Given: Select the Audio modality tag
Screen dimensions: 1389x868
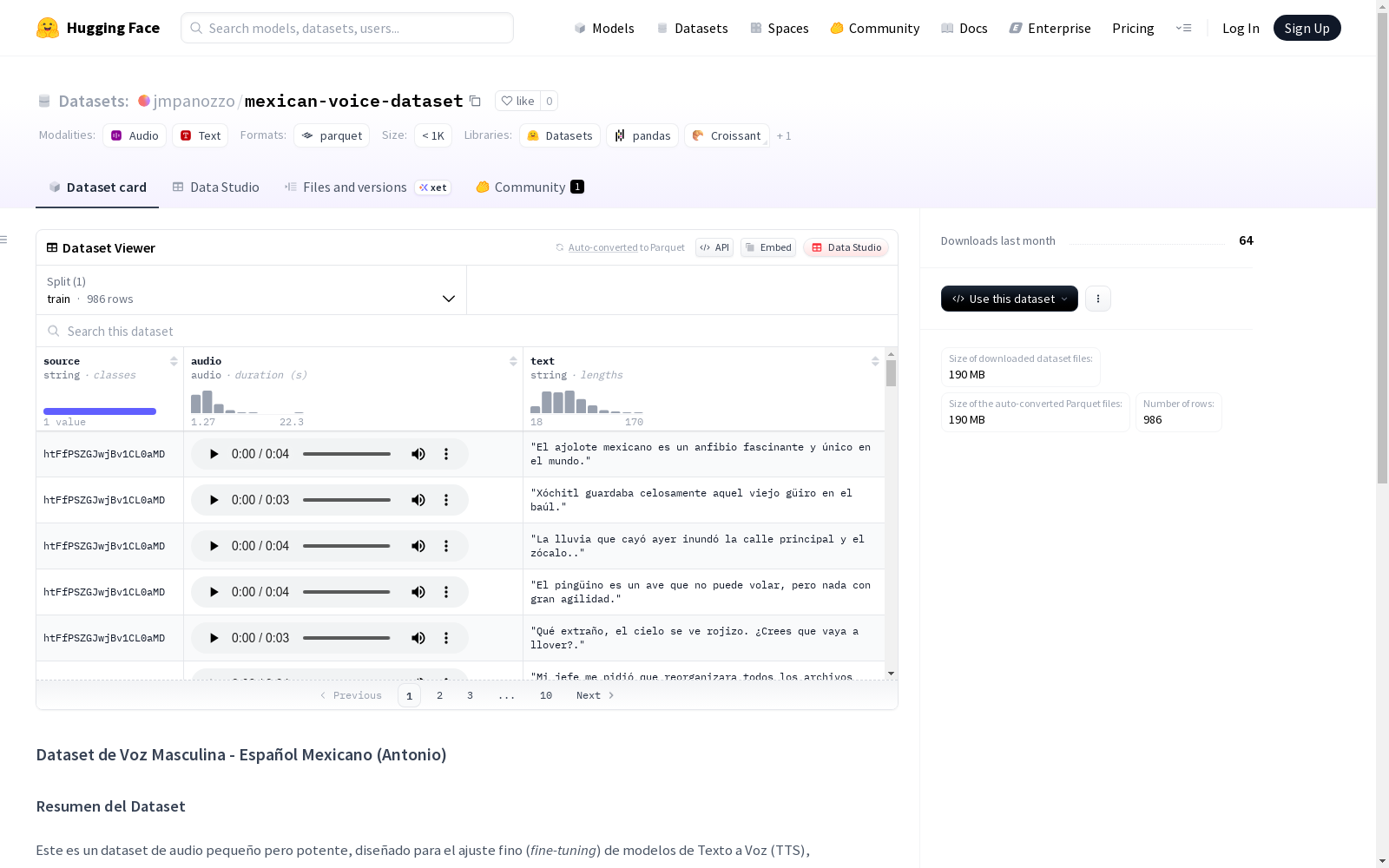Looking at the screenshot, I should (135, 135).
